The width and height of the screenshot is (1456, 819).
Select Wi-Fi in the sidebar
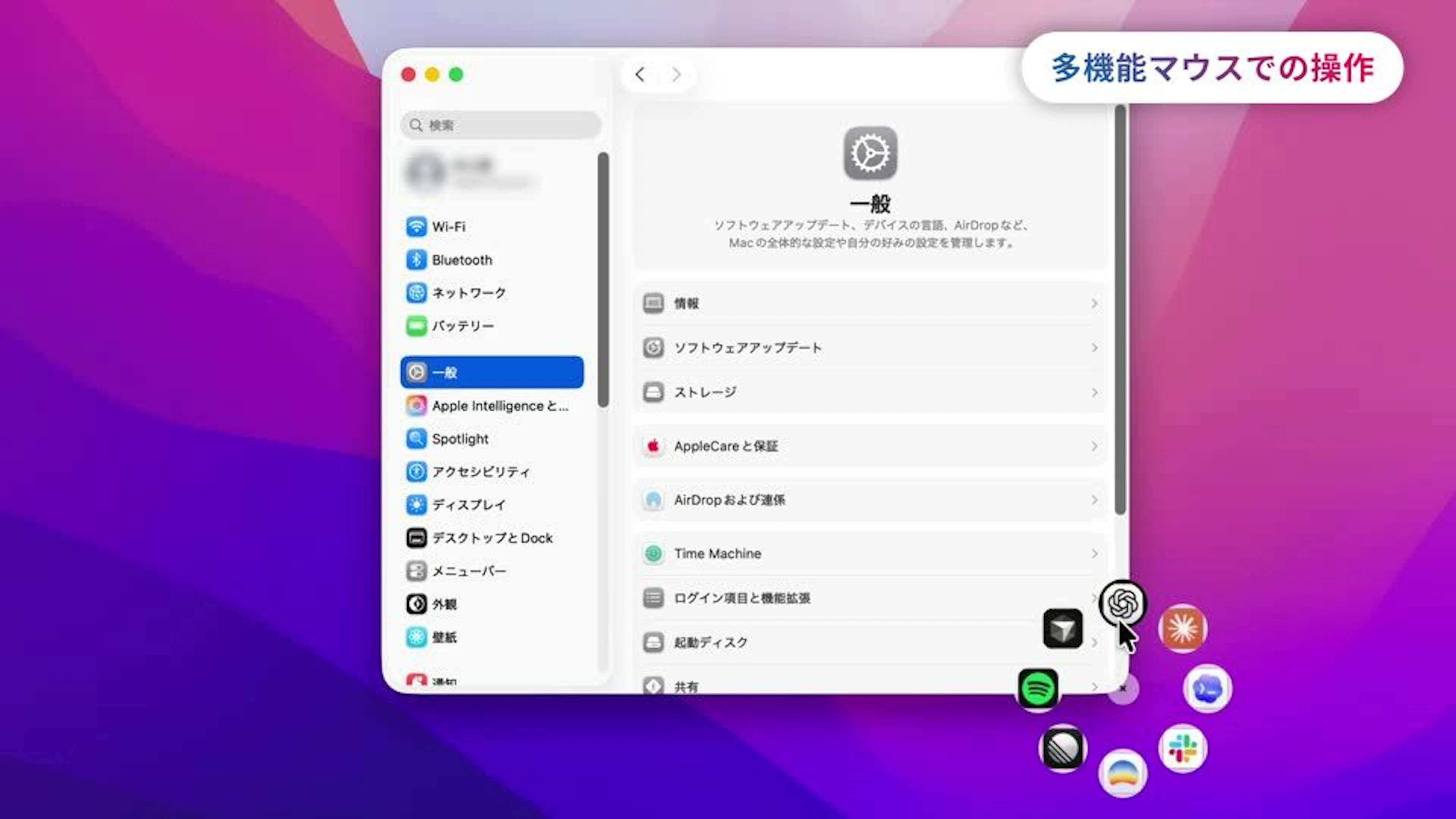pos(492,227)
